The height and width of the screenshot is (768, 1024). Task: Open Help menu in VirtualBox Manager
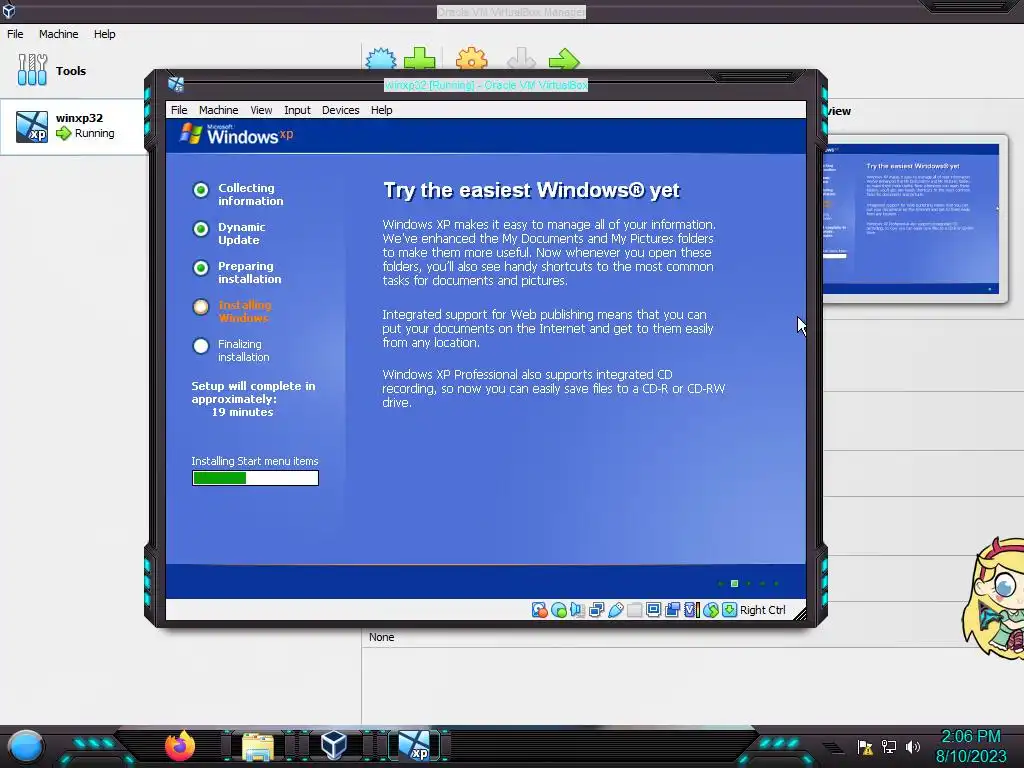[104, 34]
